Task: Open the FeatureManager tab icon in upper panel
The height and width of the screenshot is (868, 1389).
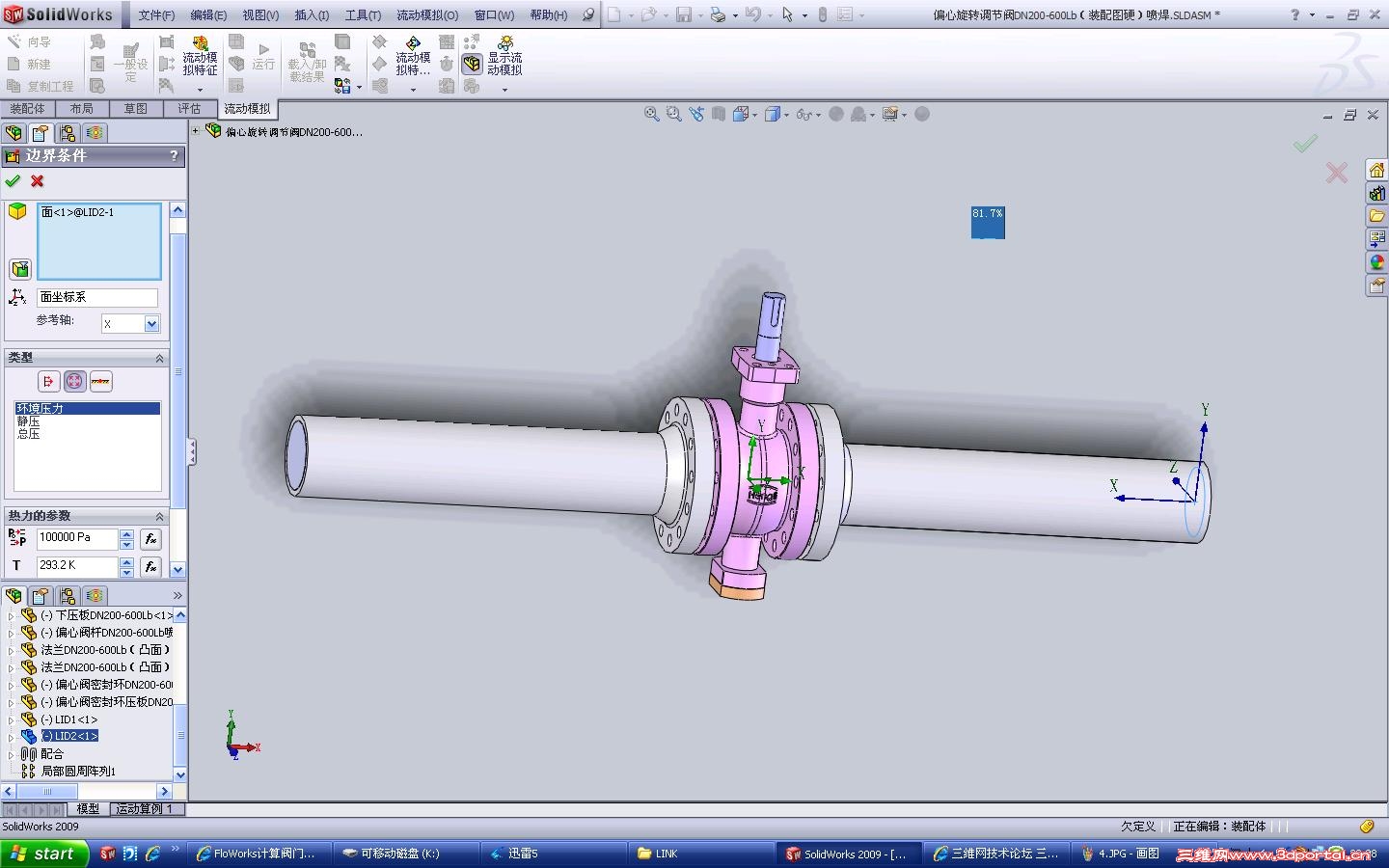Action: 14,133
